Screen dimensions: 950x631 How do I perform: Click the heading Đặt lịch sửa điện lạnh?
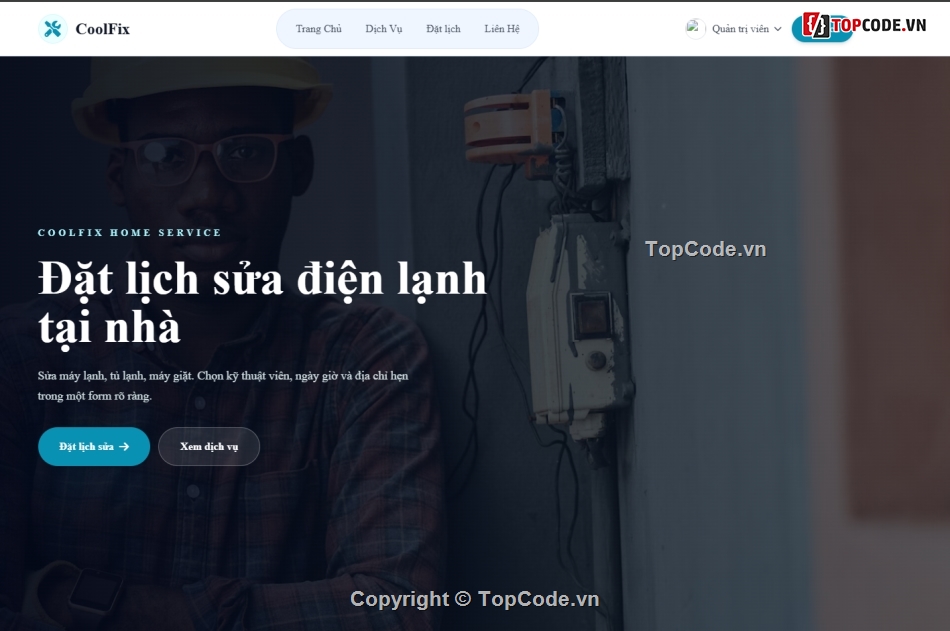[262, 302]
